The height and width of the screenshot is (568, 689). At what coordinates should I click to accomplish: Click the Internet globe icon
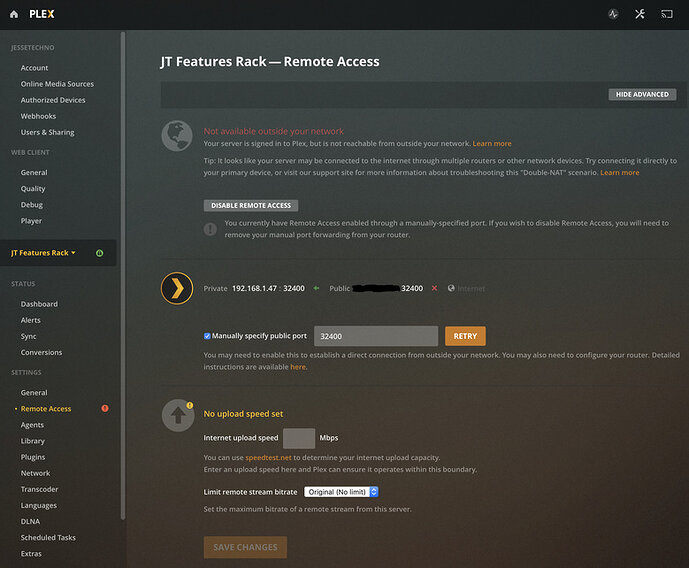(451, 288)
